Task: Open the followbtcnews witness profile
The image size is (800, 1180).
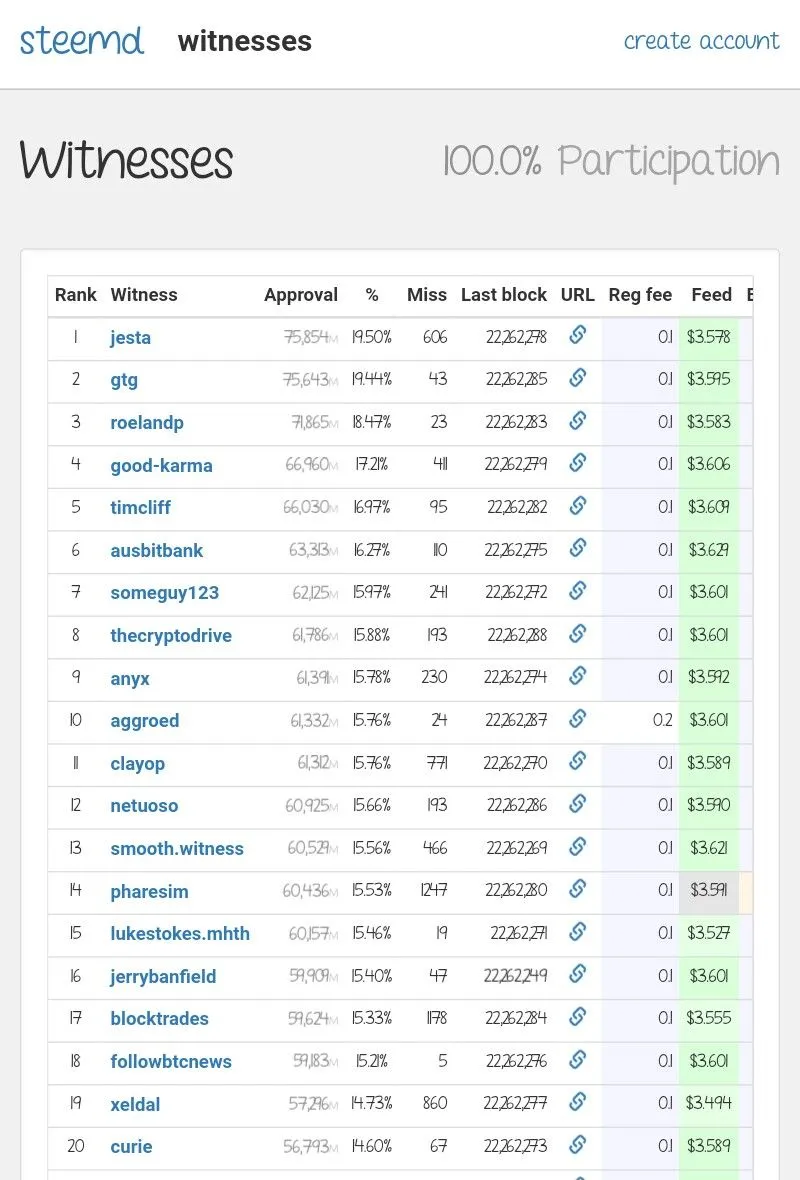Action: [x=171, y=1062]
